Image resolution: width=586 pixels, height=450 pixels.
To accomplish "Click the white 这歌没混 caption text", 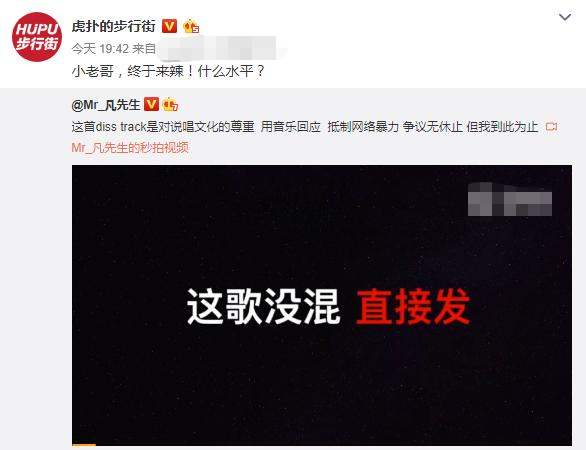I will (263, 307).
